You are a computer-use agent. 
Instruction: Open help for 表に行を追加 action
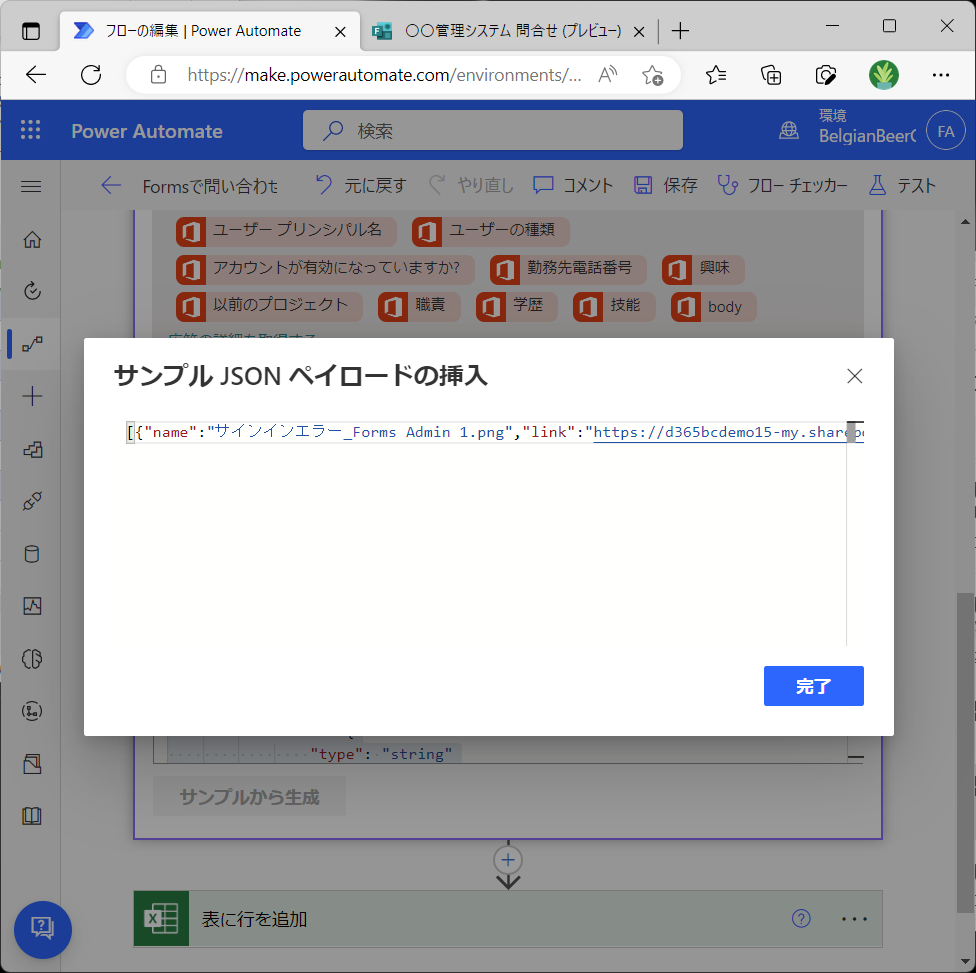click(800, 918)
